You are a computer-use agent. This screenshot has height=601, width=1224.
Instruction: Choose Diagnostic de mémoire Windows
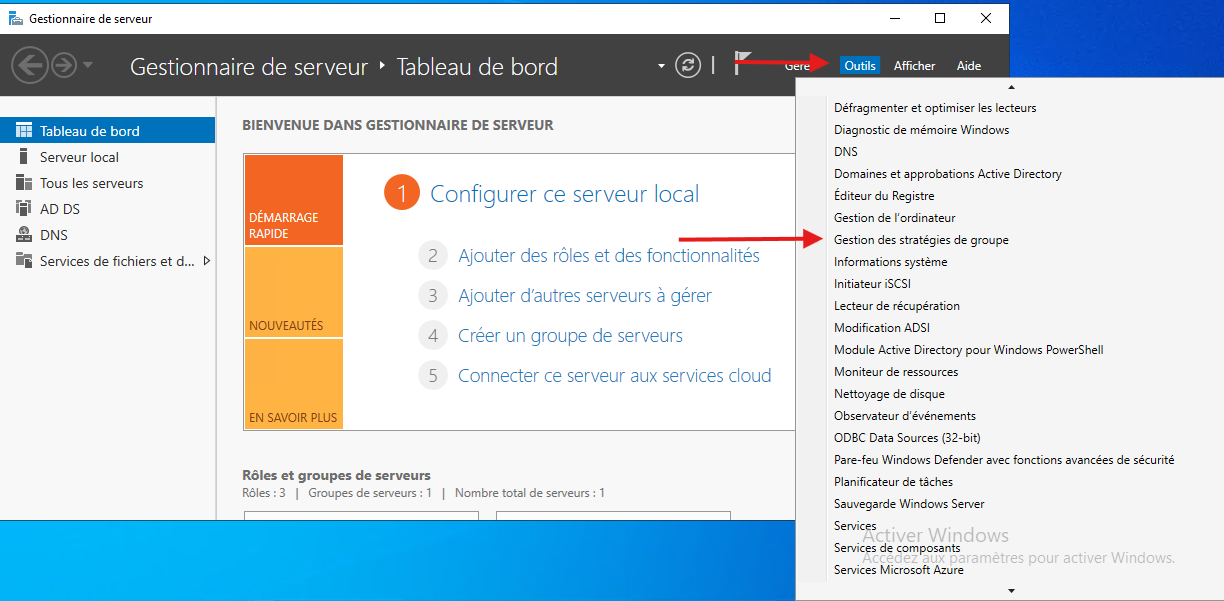[x=922, y=130]
